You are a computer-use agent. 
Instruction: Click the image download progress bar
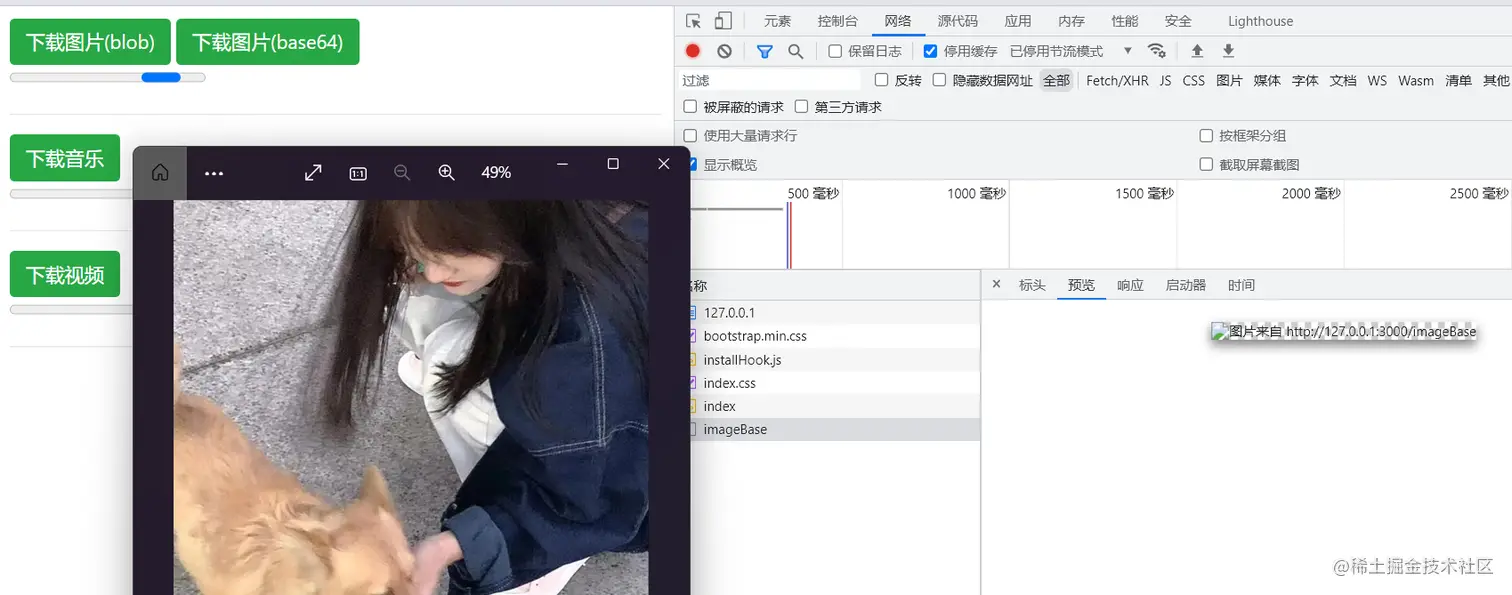coord(107,77)
